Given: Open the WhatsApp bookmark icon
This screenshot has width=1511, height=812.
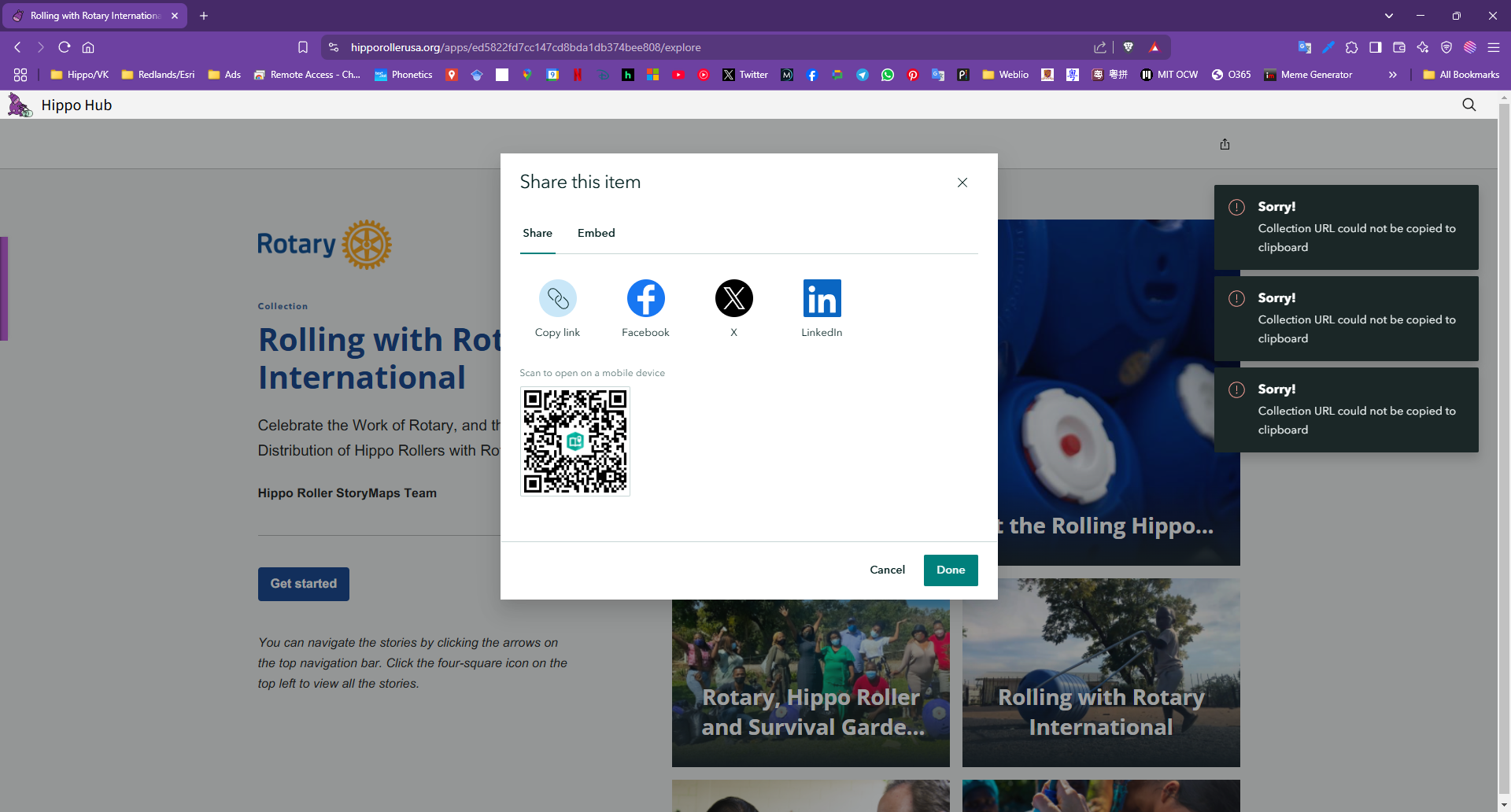Looking at the screenshot, I should coord(888,75).
